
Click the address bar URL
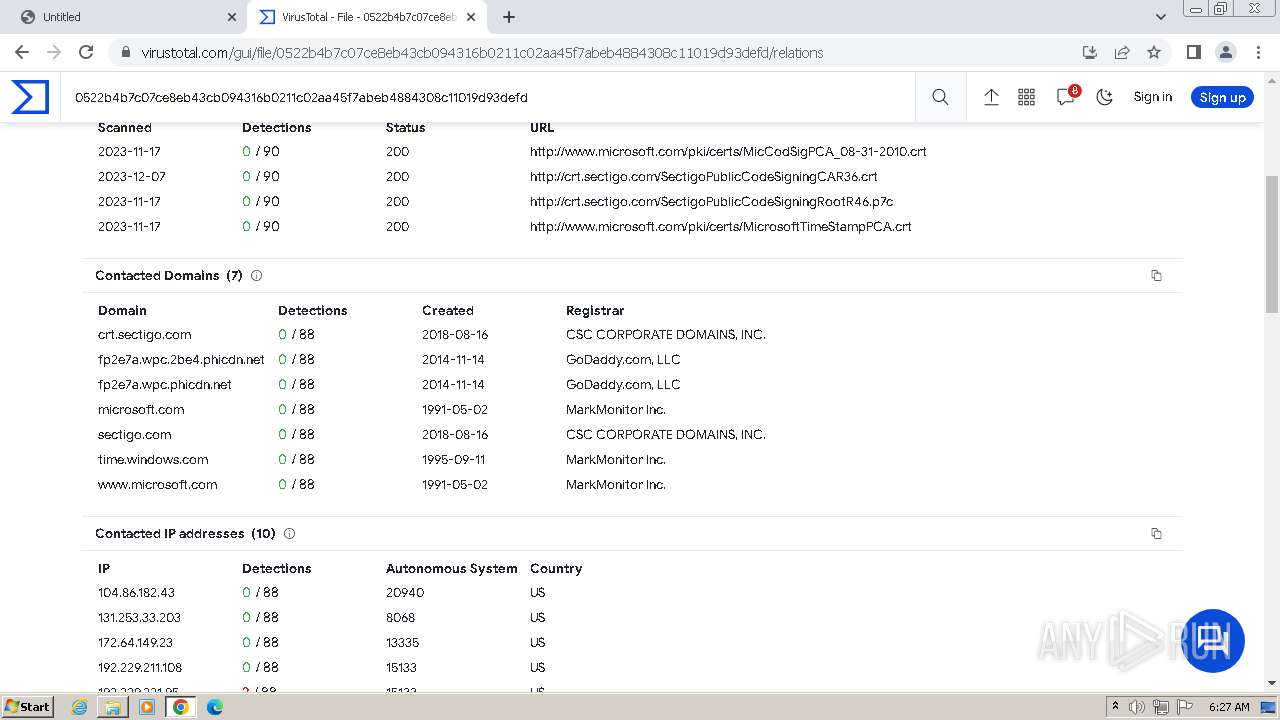(x=482, y=52)
